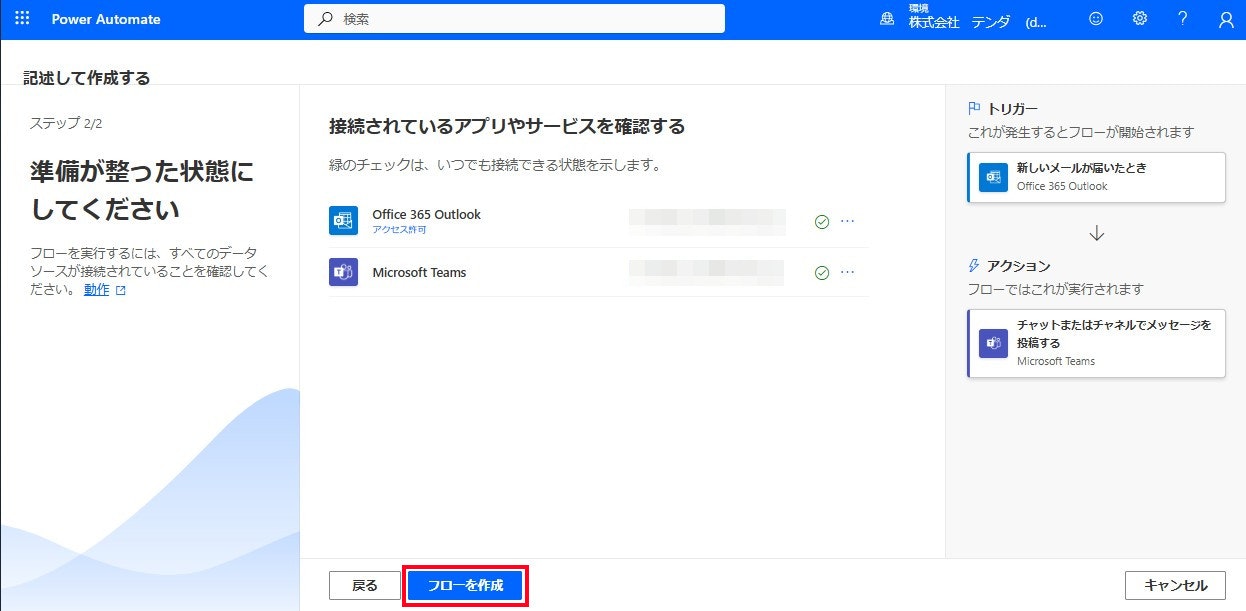Select the チャットまたはチャネルでメッセージを投稿する card

(x=1096, y=343)
